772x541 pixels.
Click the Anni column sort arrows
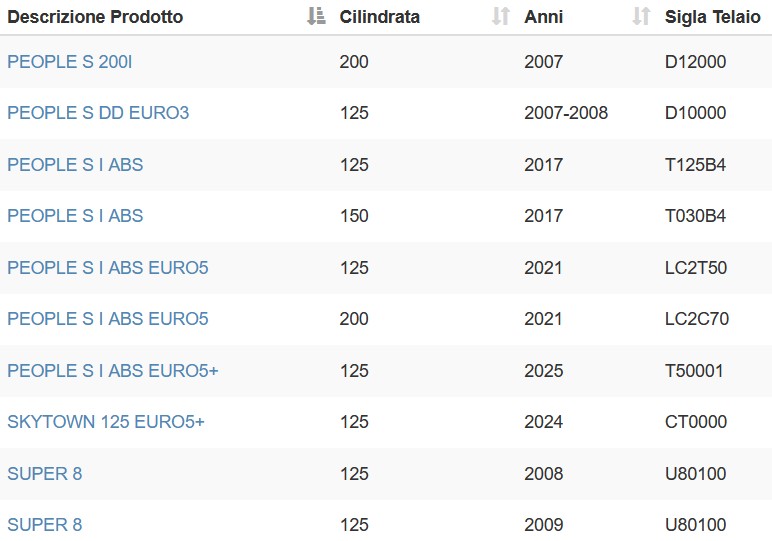641,16
